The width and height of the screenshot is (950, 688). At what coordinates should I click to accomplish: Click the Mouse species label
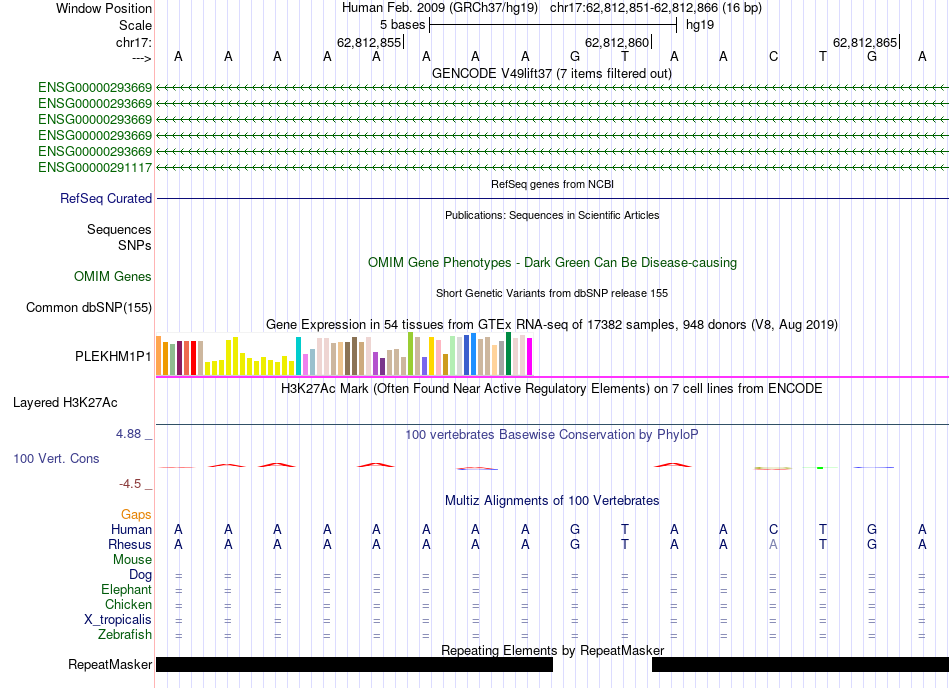[132, 560]
